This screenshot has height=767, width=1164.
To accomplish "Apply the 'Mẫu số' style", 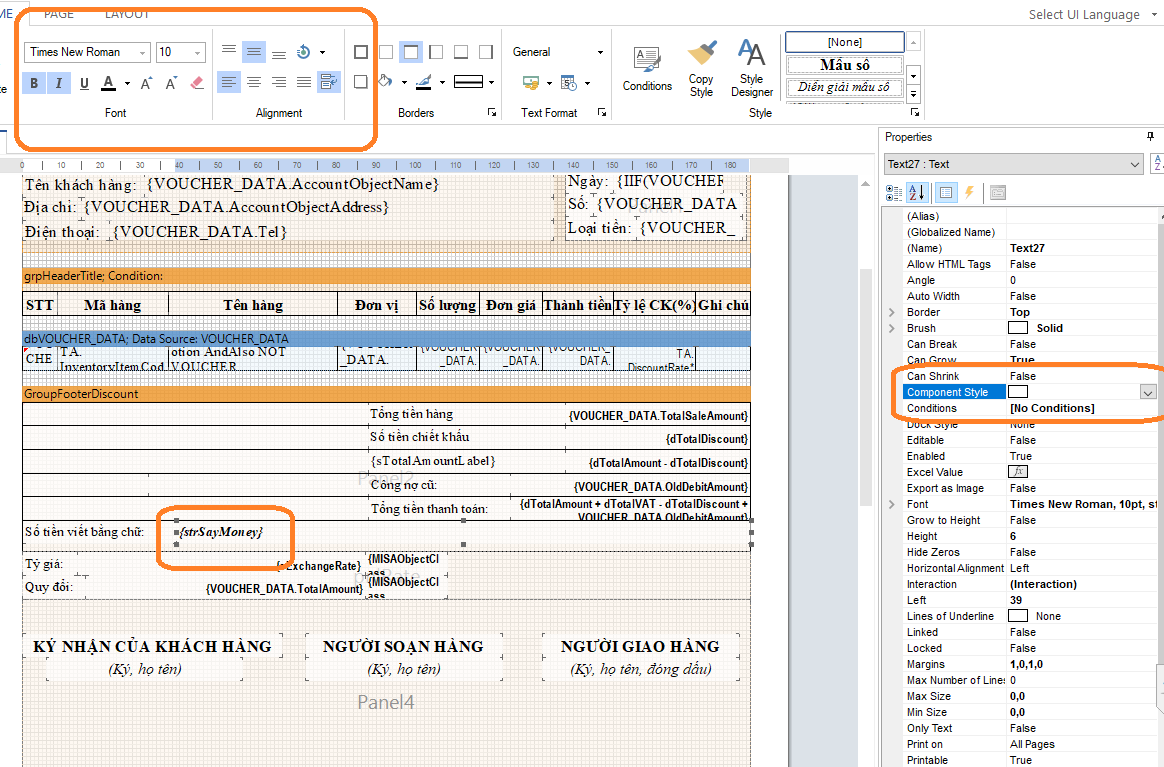I will click(845, 65).
